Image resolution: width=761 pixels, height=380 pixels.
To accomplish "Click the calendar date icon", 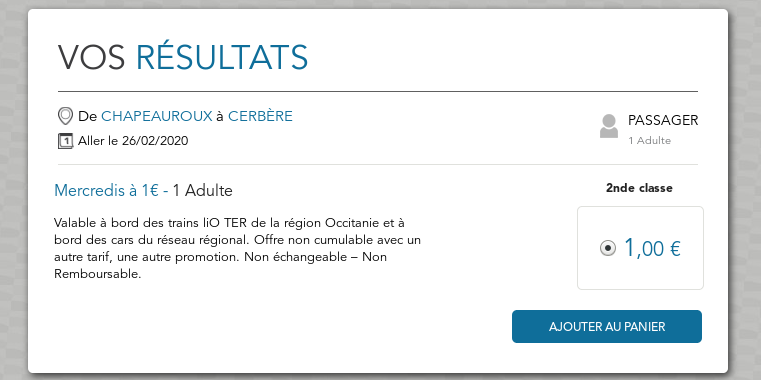I will click(x=65, y=141).
